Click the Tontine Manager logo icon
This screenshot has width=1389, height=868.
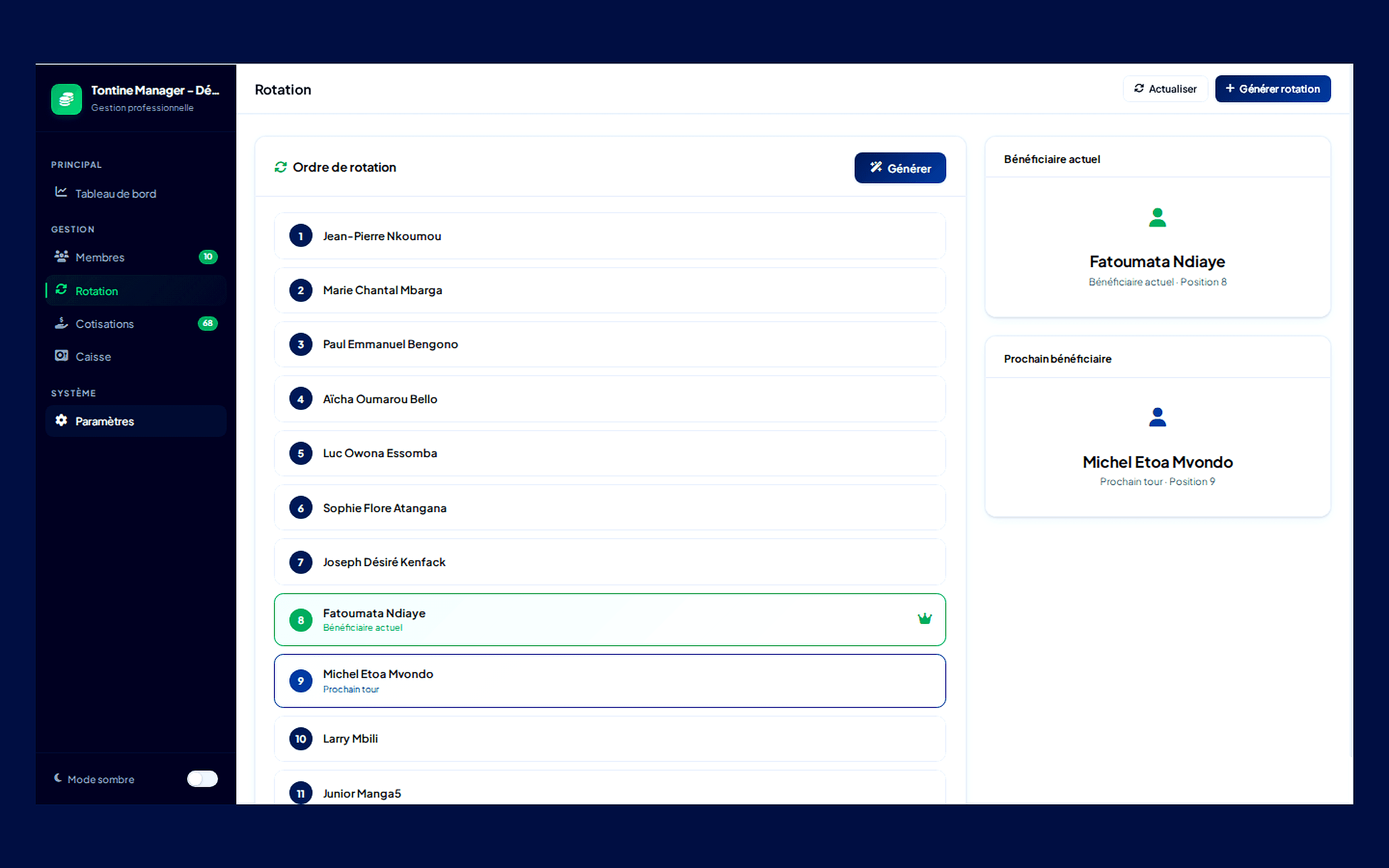click(x=66, y=99)
